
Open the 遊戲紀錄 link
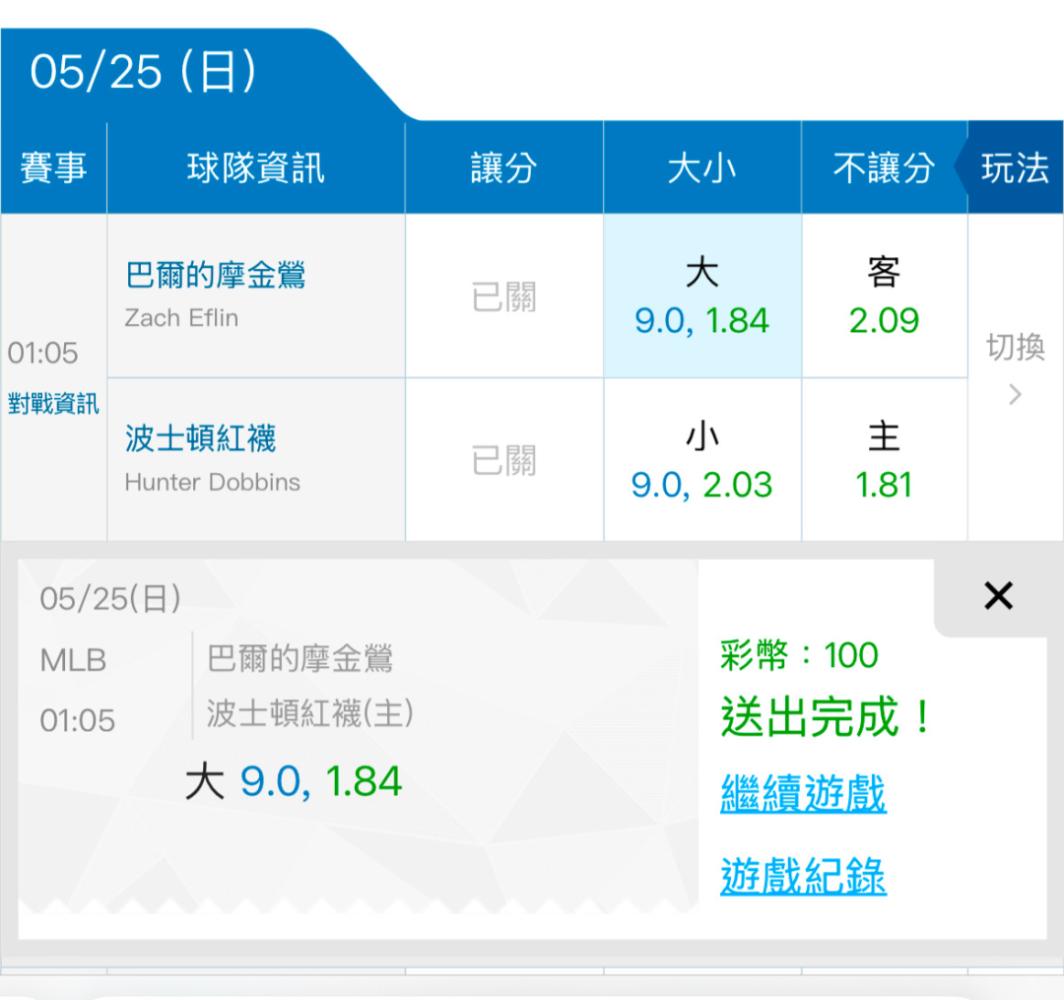click(802, 877)
